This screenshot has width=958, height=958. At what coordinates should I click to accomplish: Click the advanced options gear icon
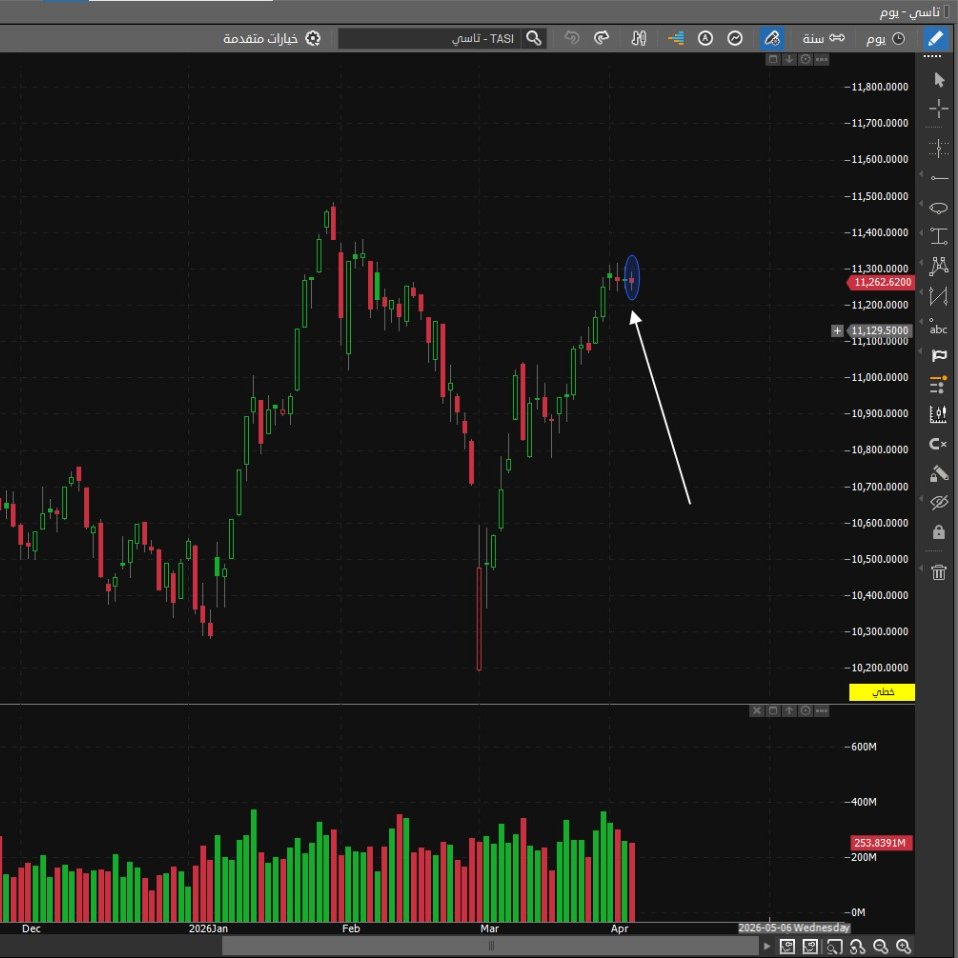click(313, 38)
